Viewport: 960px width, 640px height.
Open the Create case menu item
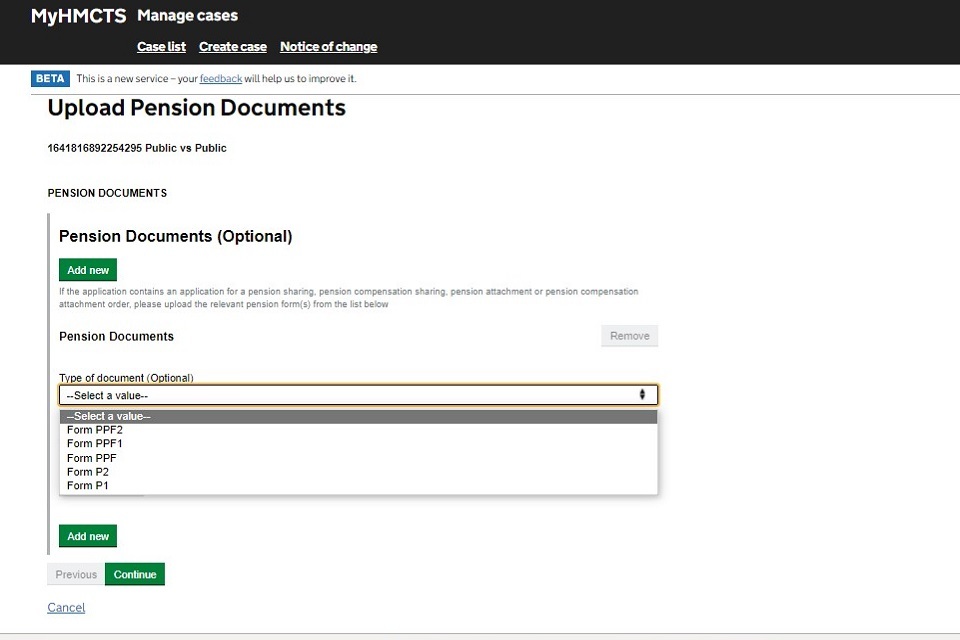click(232, 47)
